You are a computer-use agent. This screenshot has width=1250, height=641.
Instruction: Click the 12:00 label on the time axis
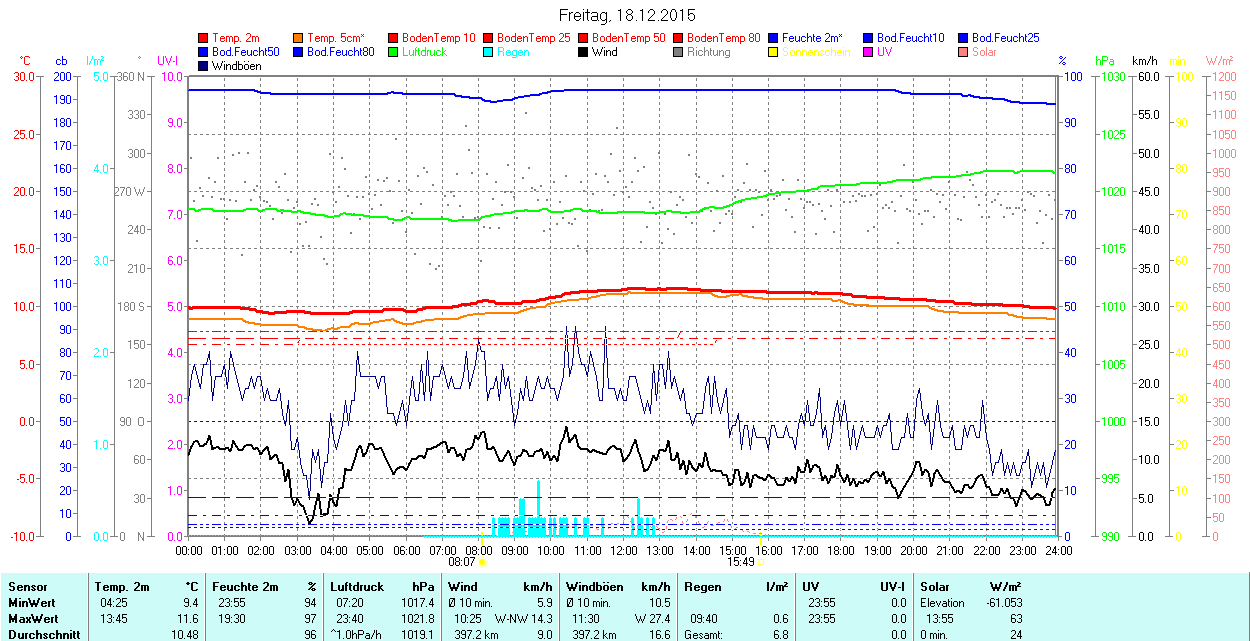624,550
